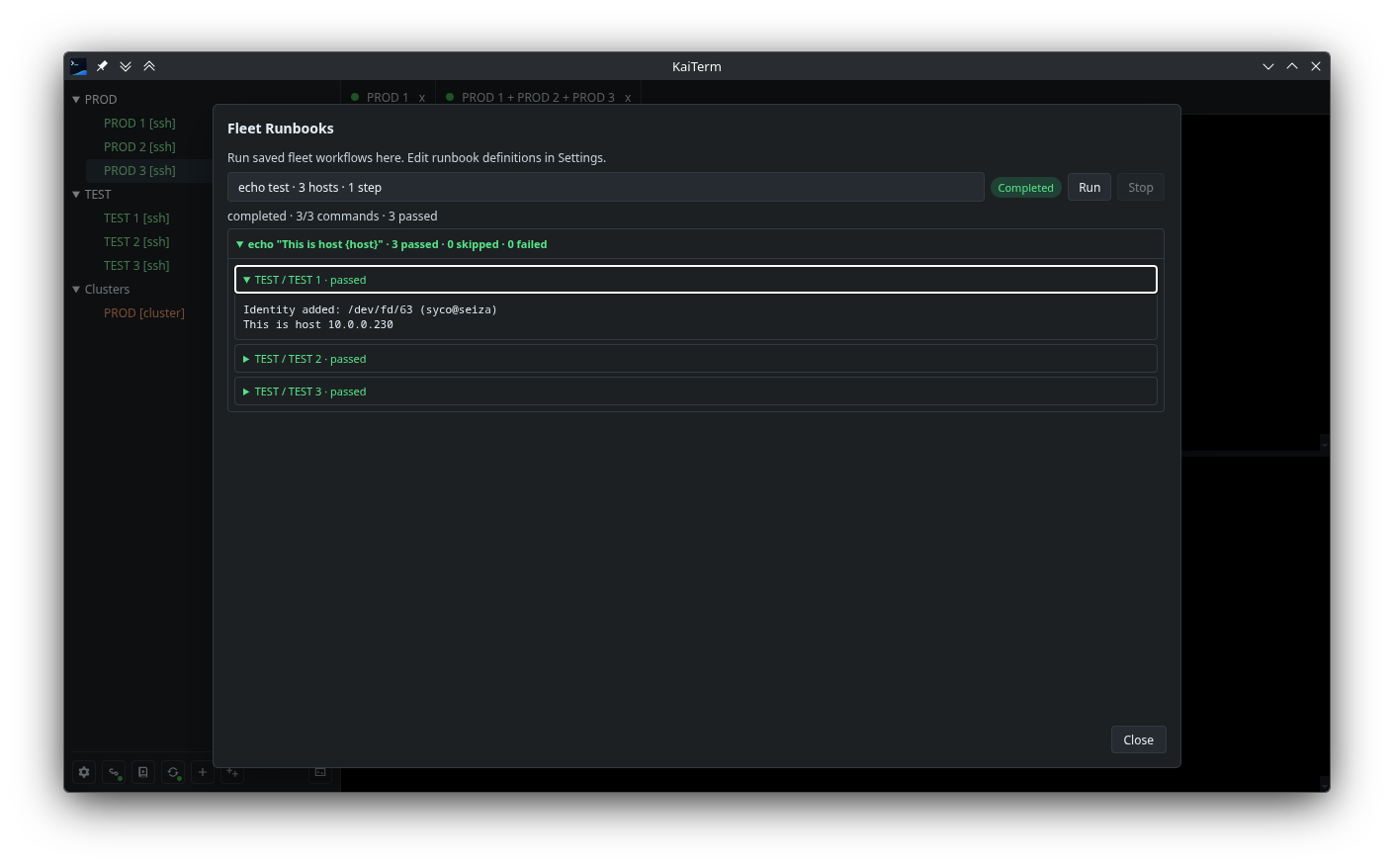Click the text "completed · 3/3 commands · 3 passed"
The width and height of the screenshot is (1394, 868).
click(x=332, y=217)
